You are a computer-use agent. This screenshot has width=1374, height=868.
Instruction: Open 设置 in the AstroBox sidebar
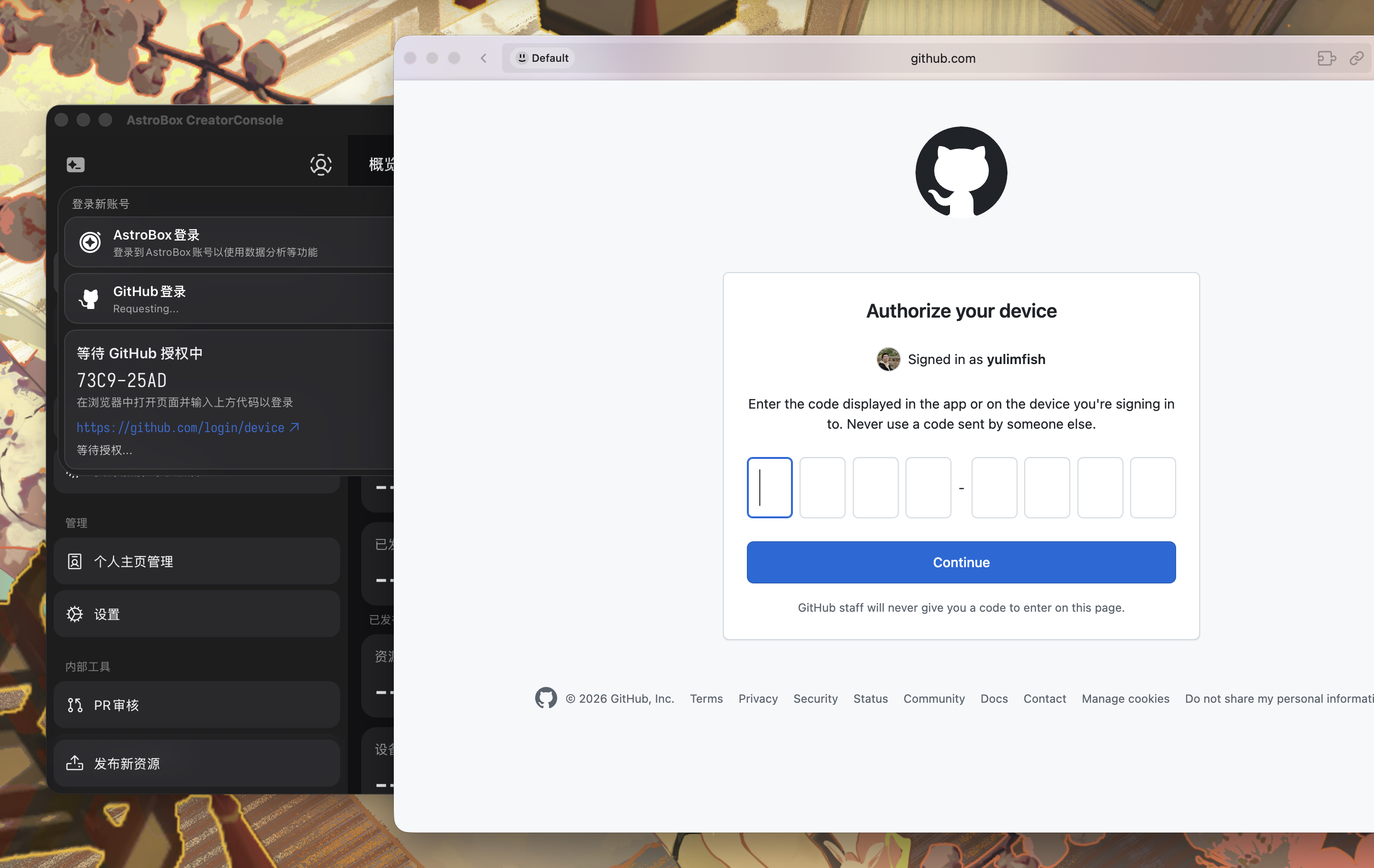(197, 614)
